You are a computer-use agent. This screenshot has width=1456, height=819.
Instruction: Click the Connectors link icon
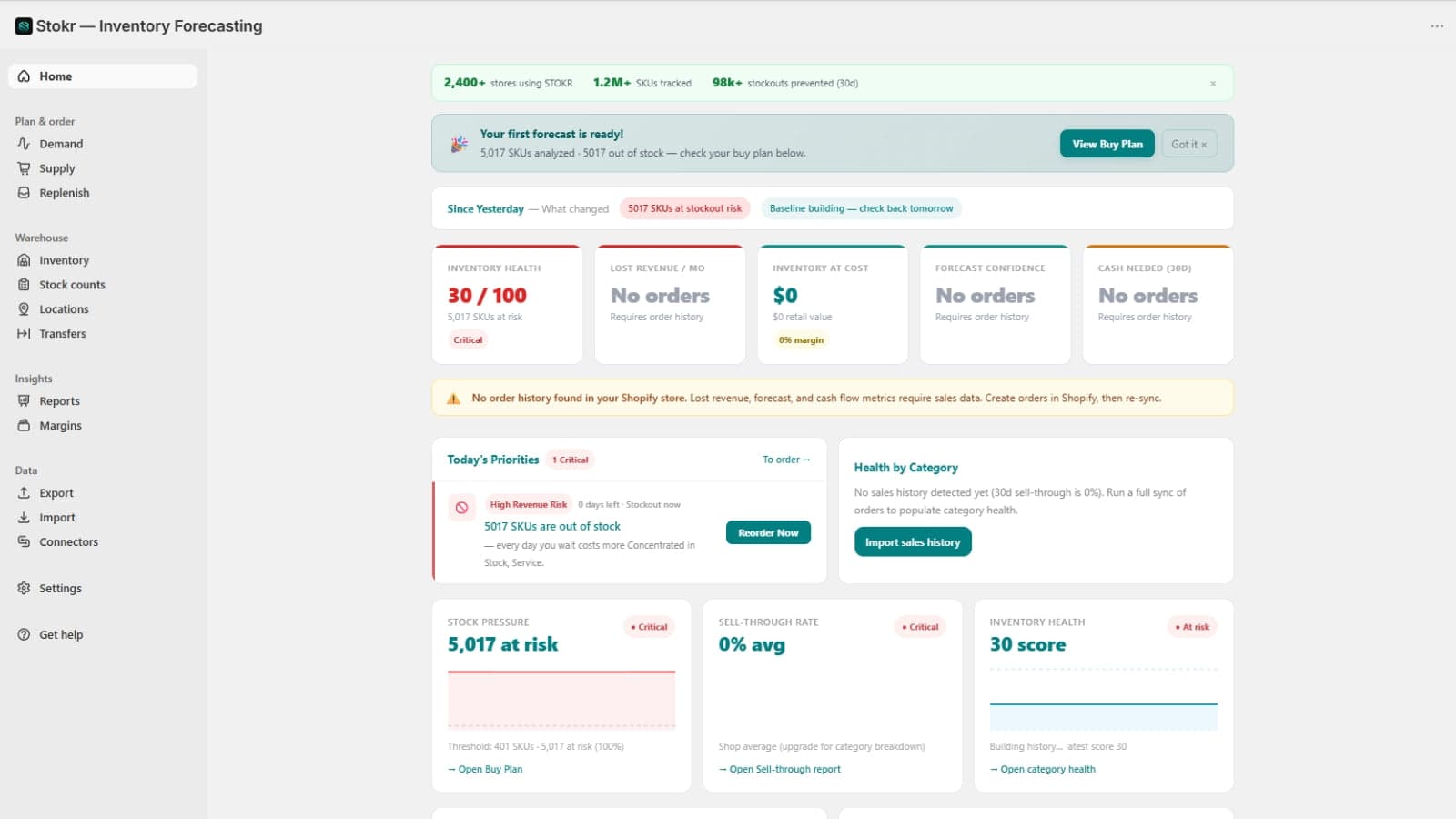coord(24,542)
